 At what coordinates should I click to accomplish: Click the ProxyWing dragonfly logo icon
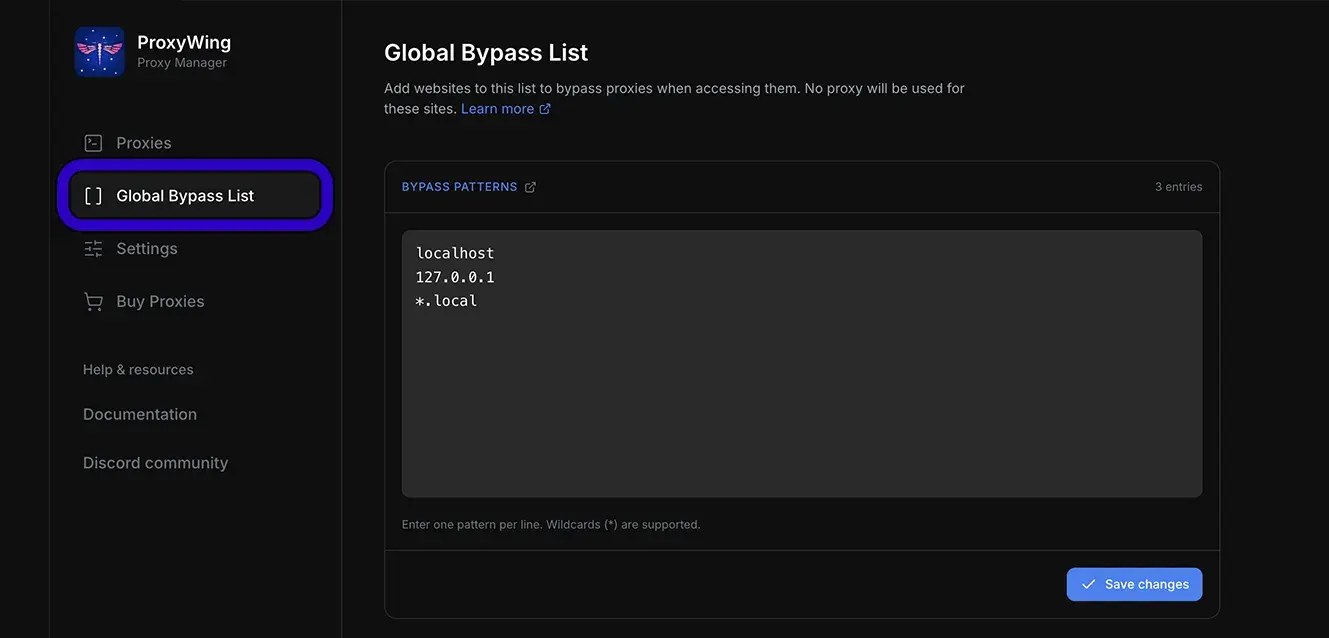click(99, 49)
